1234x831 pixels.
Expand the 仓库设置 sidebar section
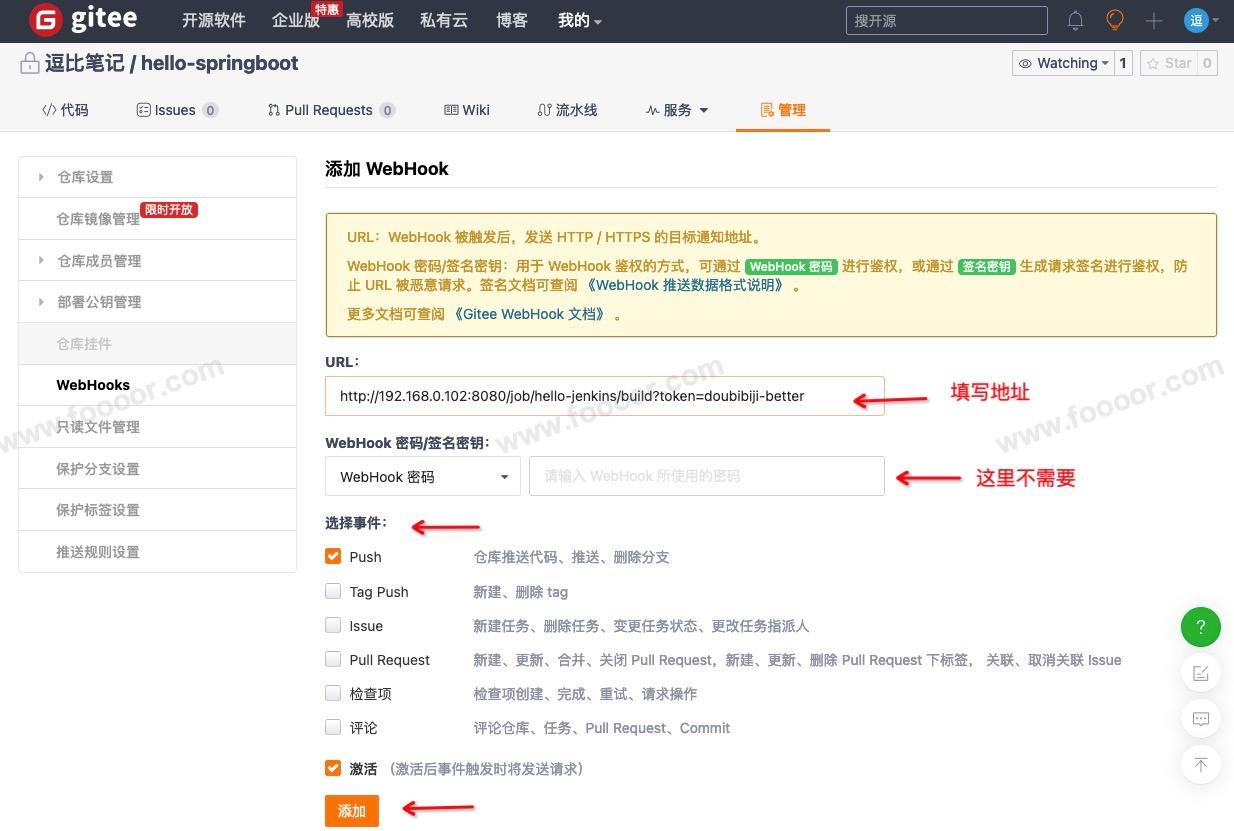85,177
